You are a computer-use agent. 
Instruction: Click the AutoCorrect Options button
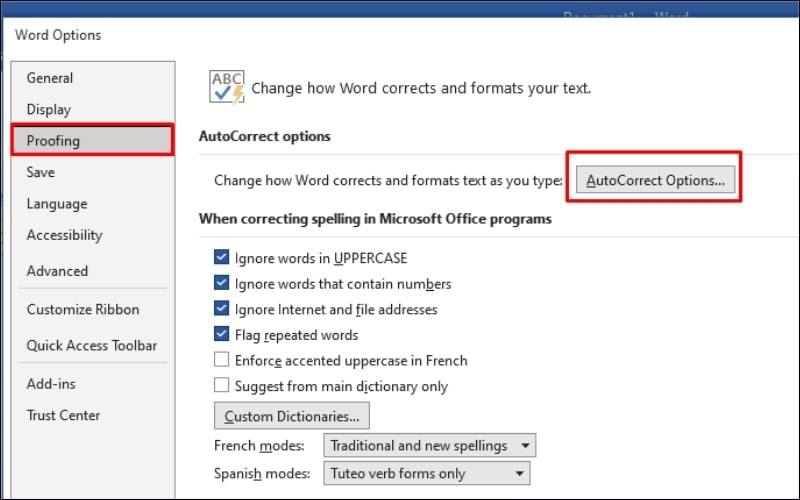click(655, 180)
